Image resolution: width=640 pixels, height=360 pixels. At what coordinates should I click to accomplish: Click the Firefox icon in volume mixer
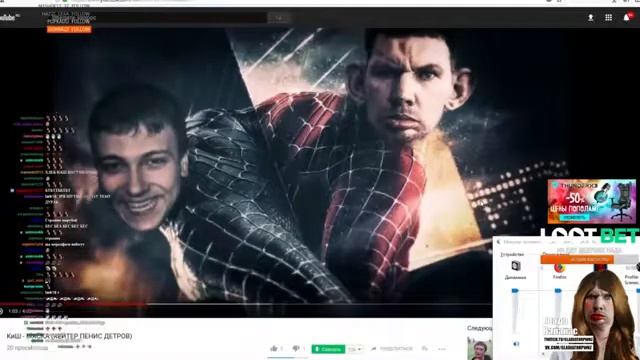pyautogui.click(x=559, y=268)
